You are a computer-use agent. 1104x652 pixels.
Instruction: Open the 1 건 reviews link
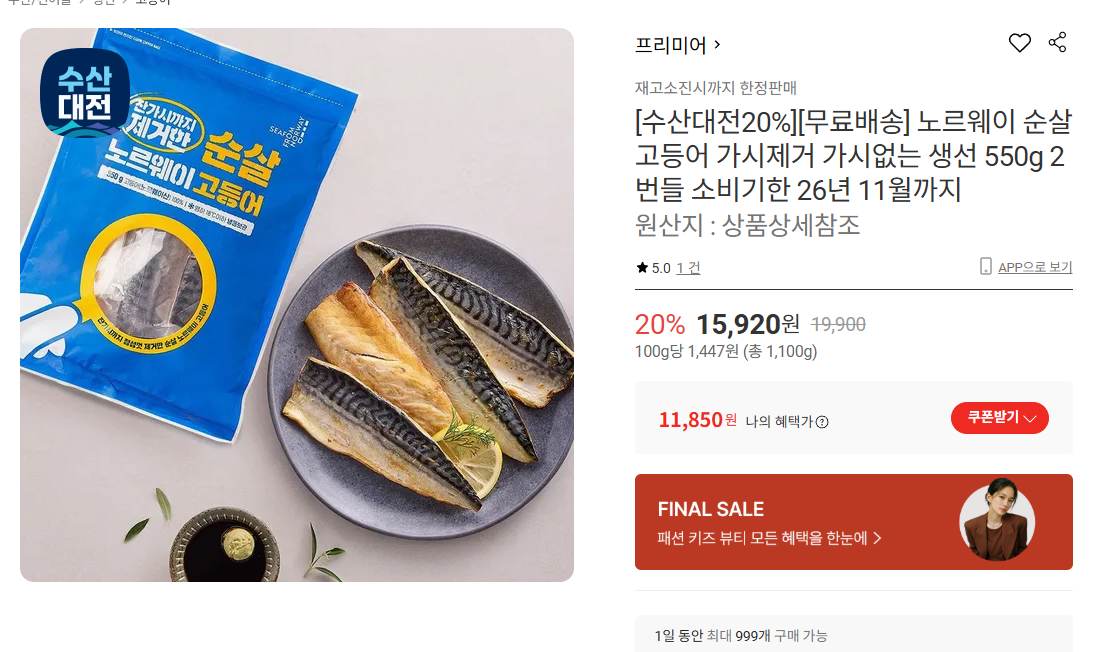[x=688, y=268]
